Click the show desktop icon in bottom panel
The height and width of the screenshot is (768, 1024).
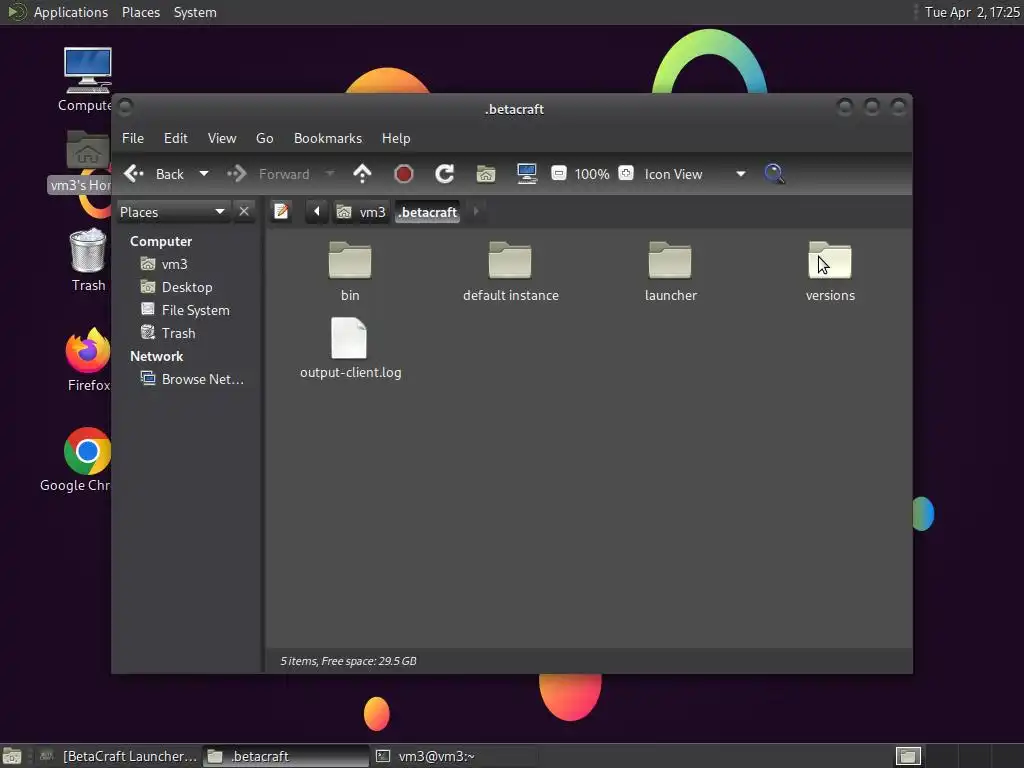(x=12, y=756)
